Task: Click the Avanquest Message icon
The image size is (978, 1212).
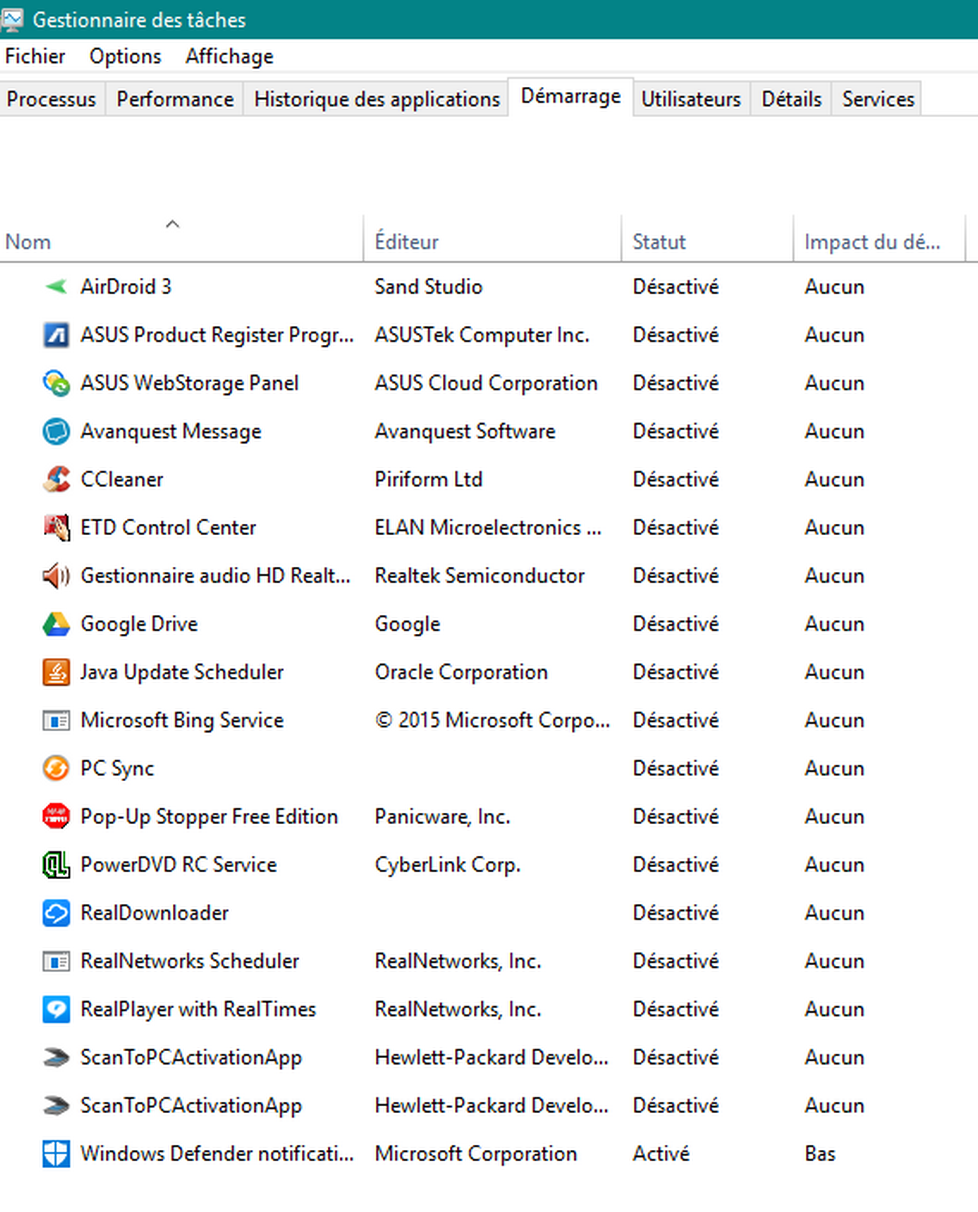Action: [56, 431]
